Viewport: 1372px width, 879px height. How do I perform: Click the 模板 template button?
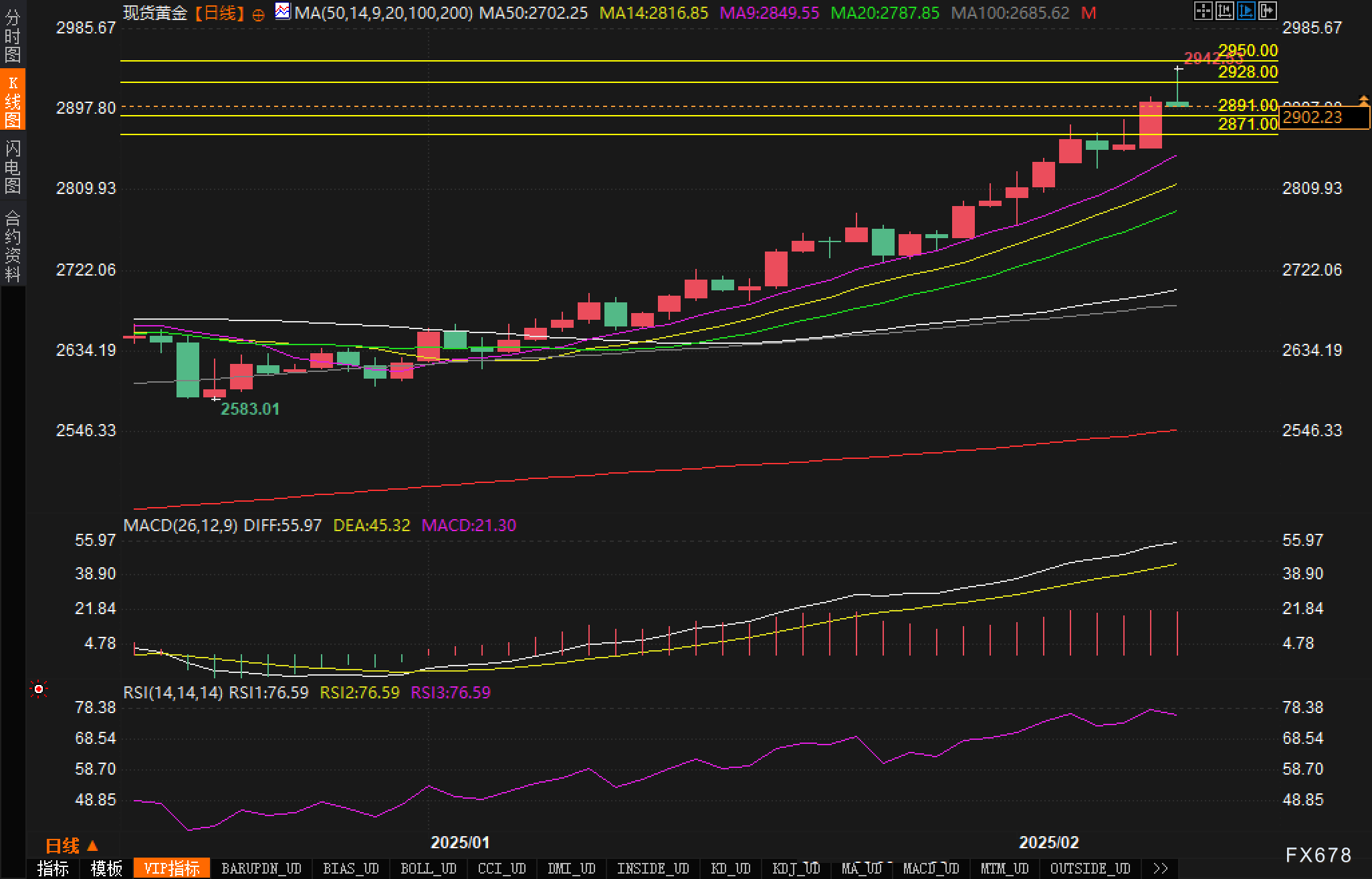click(x=106, y=868)
